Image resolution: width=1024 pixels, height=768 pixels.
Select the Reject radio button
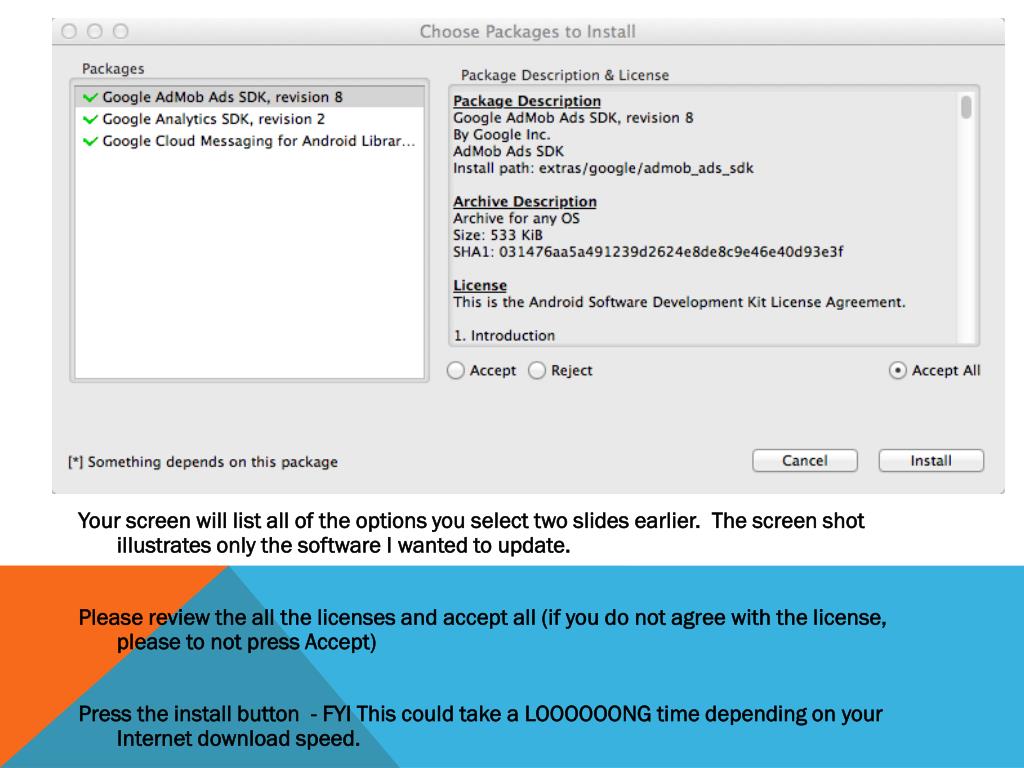tap(537, 370)
